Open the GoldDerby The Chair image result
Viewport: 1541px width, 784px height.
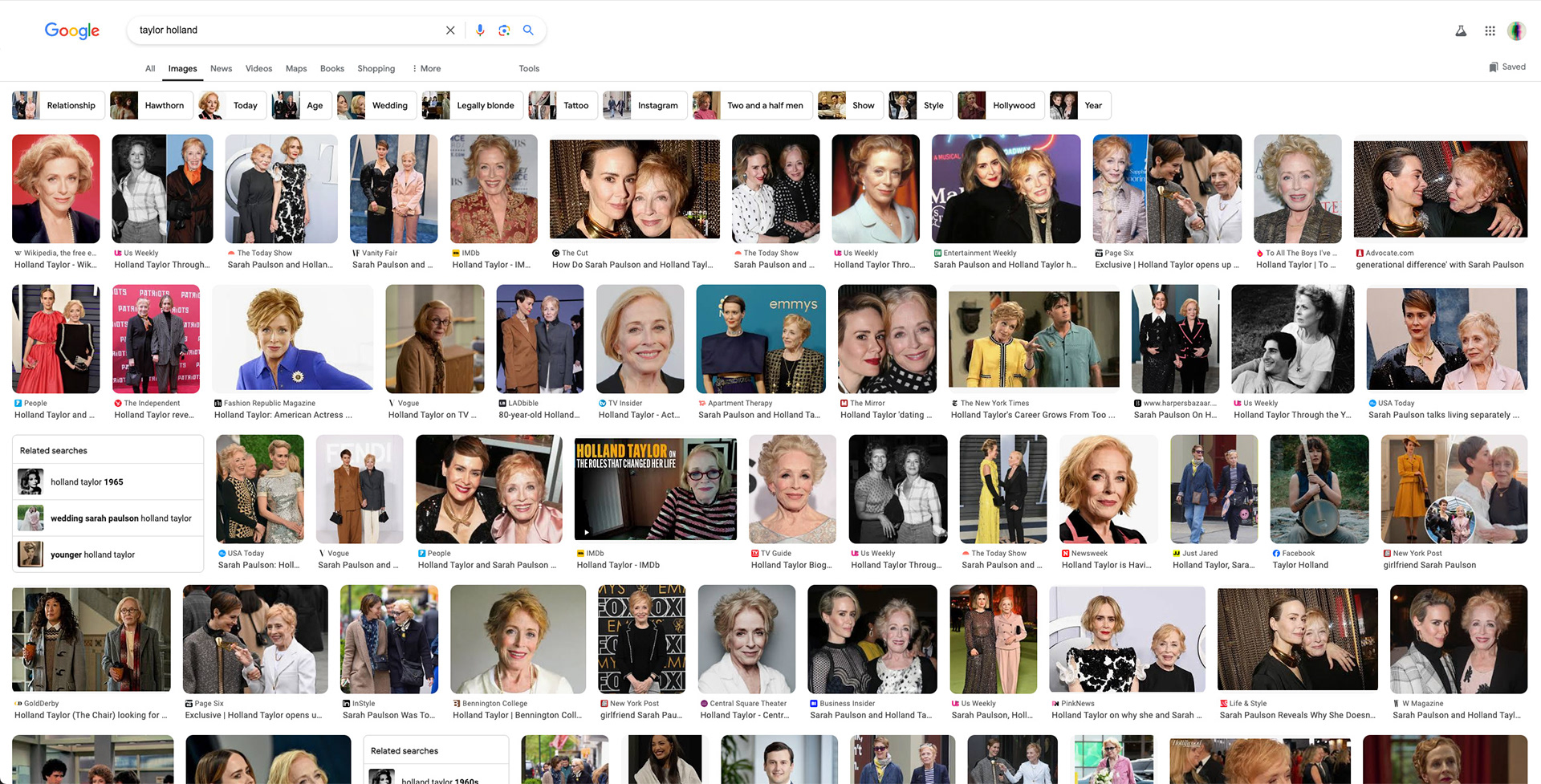tap(91, 639)
